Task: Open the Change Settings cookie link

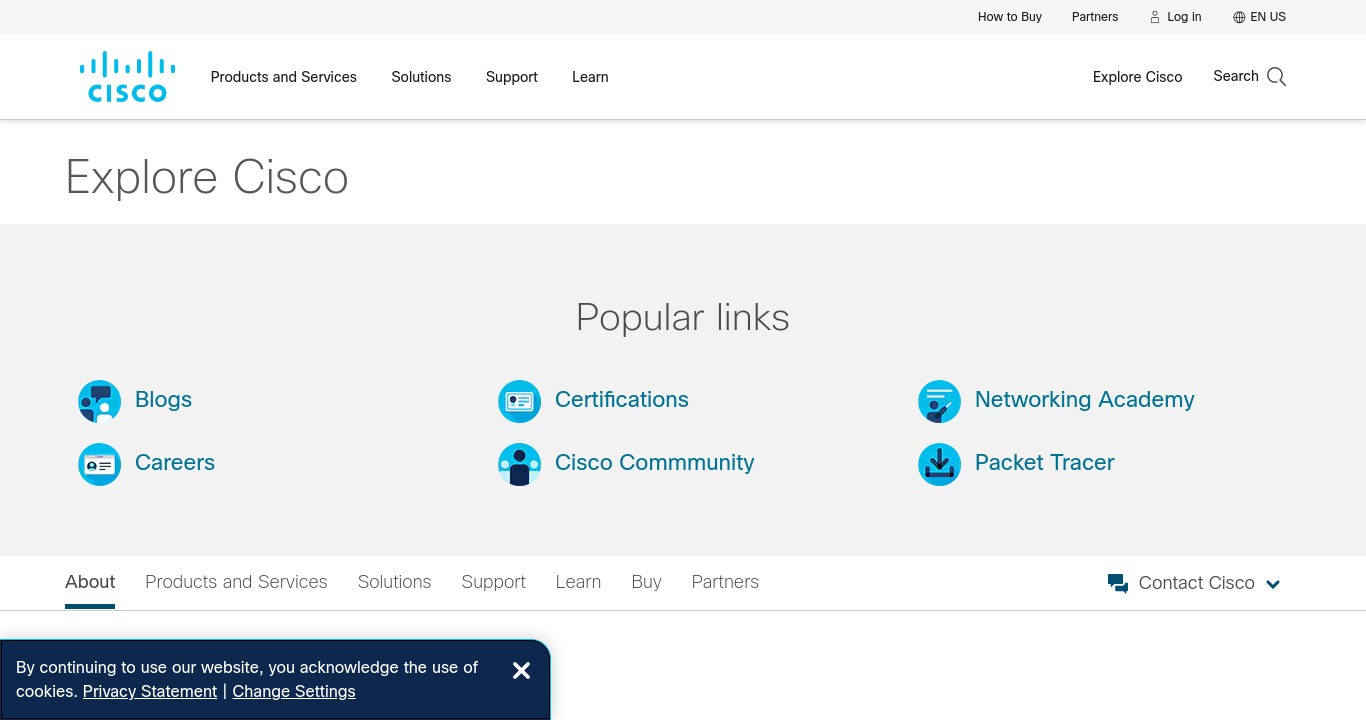Action: coord(294,692)
